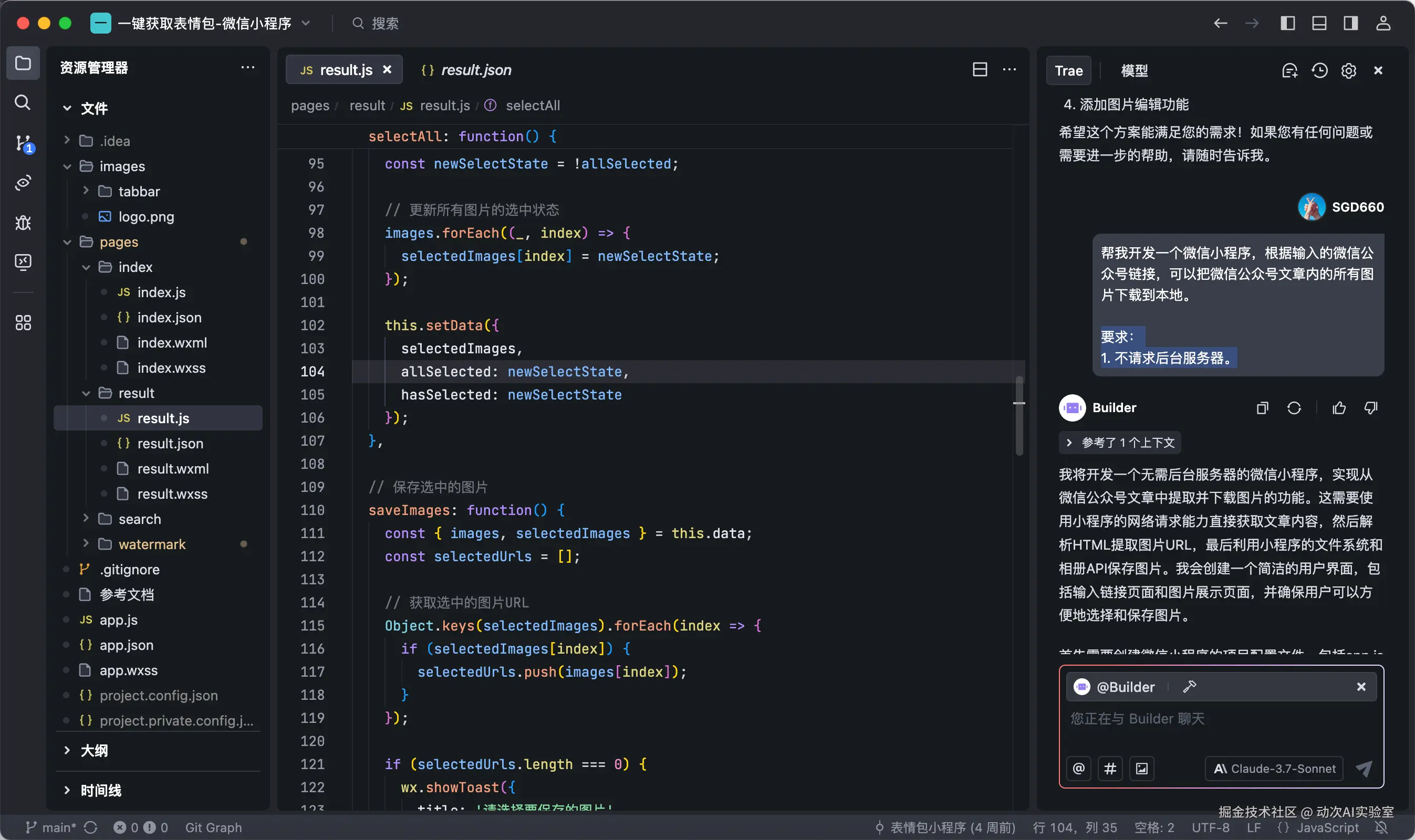The image size is (1415, 840).
Task: Copy the Builder response with copy icon
Action: coord(1262,408)
